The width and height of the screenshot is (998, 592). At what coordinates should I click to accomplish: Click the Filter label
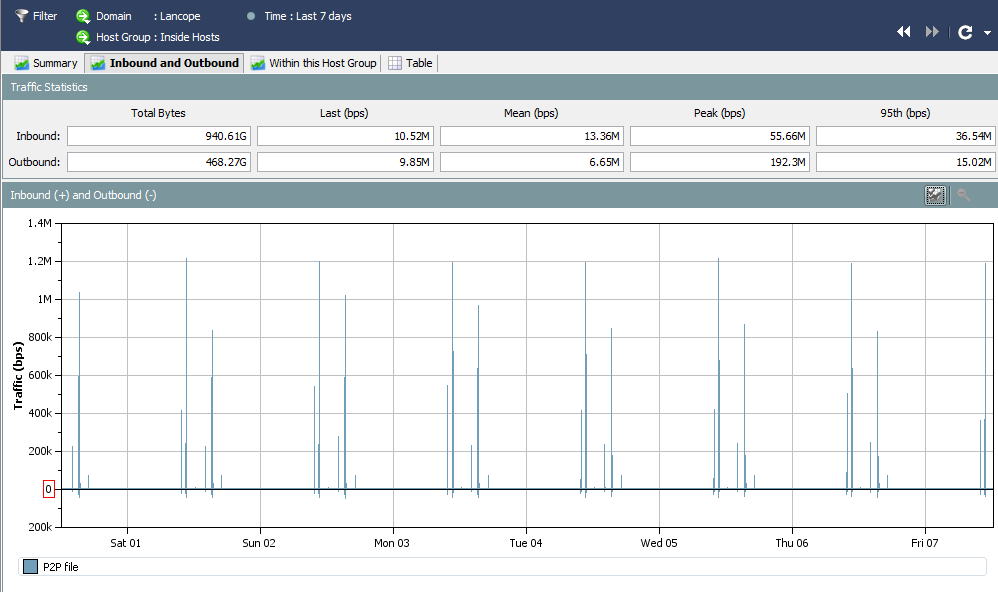click(45, 16)
